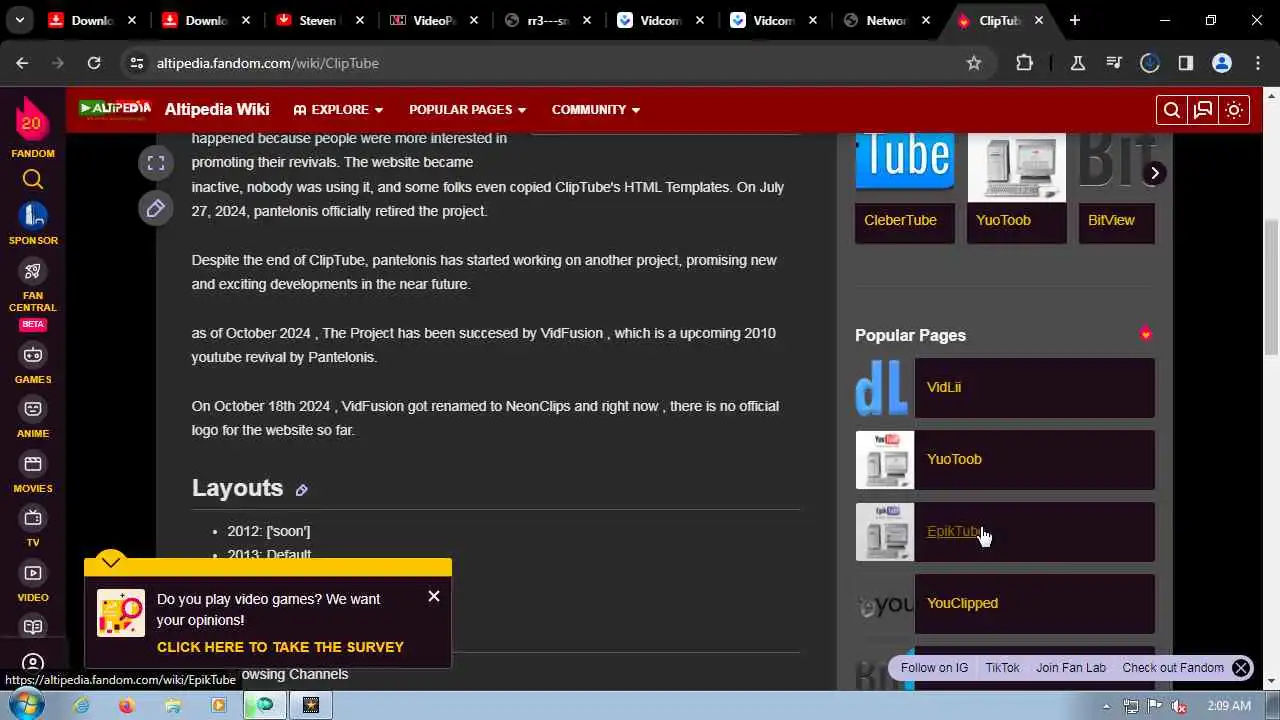Viewport: 1280px width, 720px height.
Task: Expand article to full width icon
Action: click(x=156, y=163)
